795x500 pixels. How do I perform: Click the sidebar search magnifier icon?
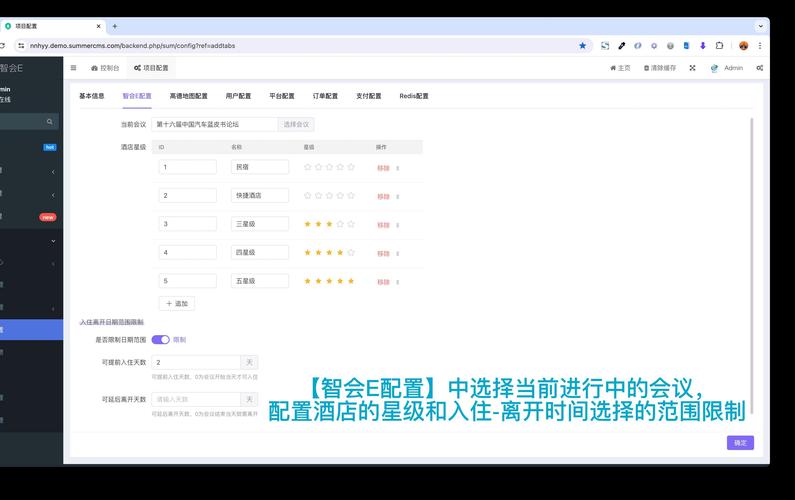50,122
